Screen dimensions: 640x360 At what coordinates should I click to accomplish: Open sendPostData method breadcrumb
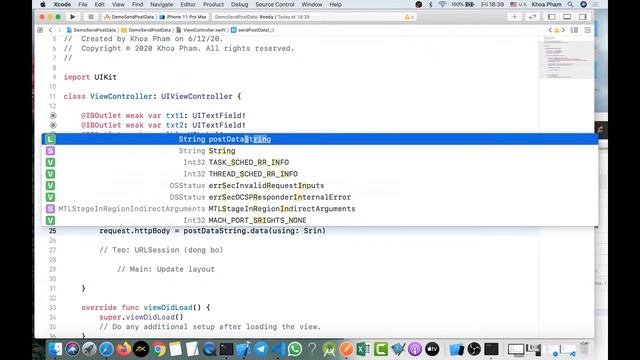(253, 30)
